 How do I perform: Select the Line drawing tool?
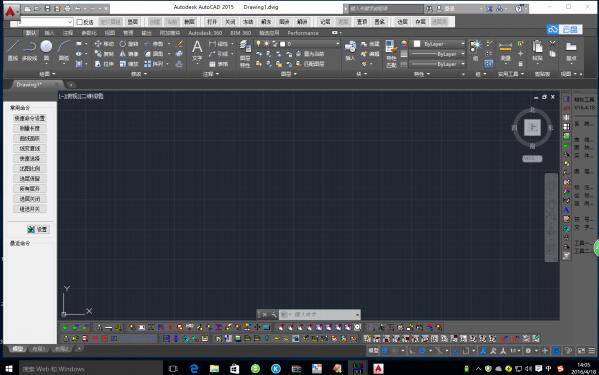tap(13, 50)
